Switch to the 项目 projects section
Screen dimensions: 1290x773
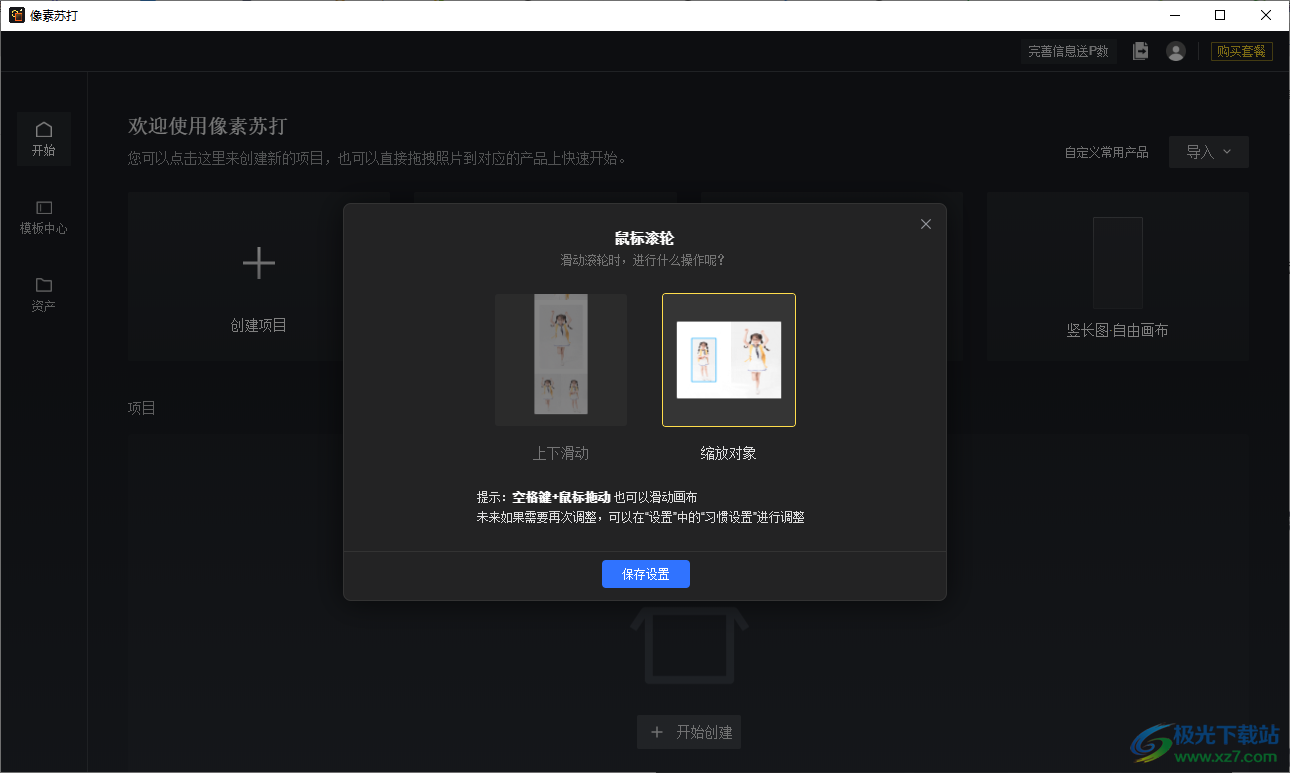[141, 408]
